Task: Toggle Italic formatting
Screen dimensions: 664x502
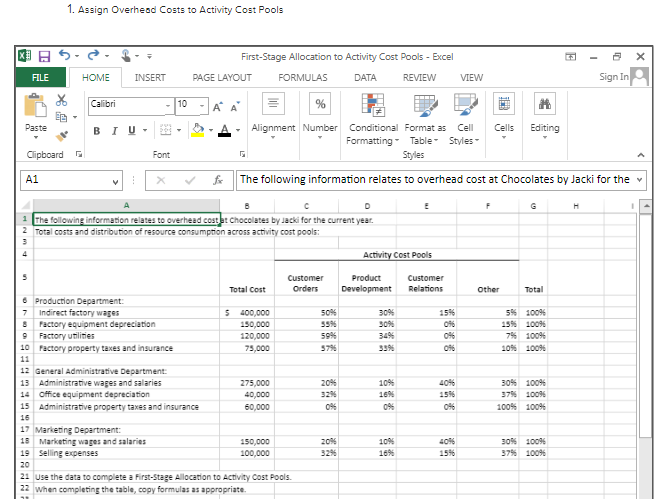Action: (x=114, y=131)
